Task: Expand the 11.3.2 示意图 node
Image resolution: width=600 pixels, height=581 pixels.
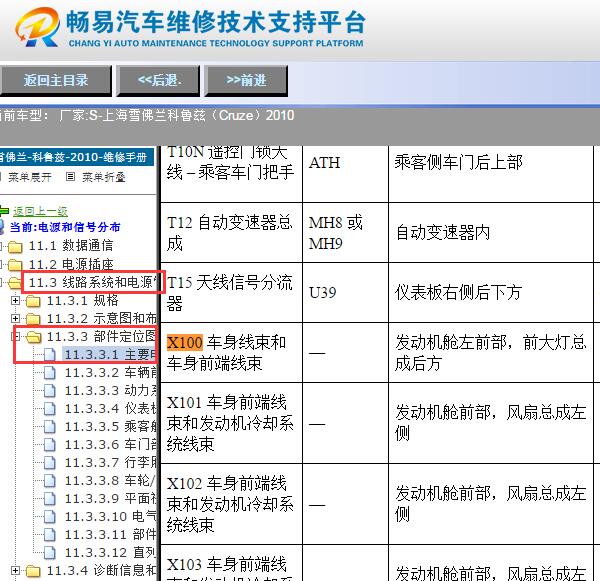Action: (x=15, y=318)
